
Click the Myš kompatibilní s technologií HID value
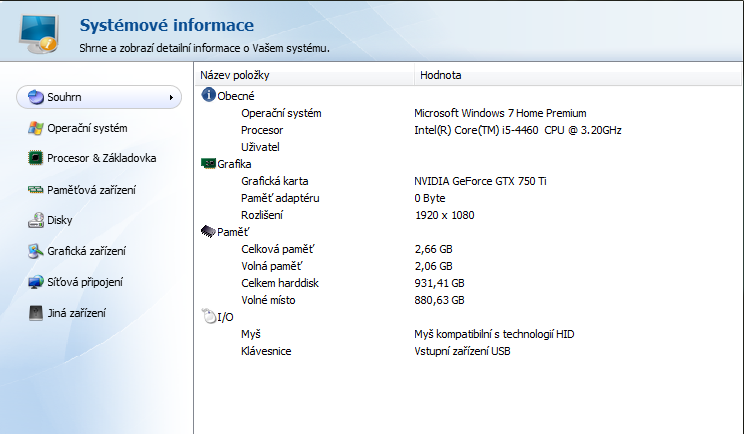click(x=494, y=334)
